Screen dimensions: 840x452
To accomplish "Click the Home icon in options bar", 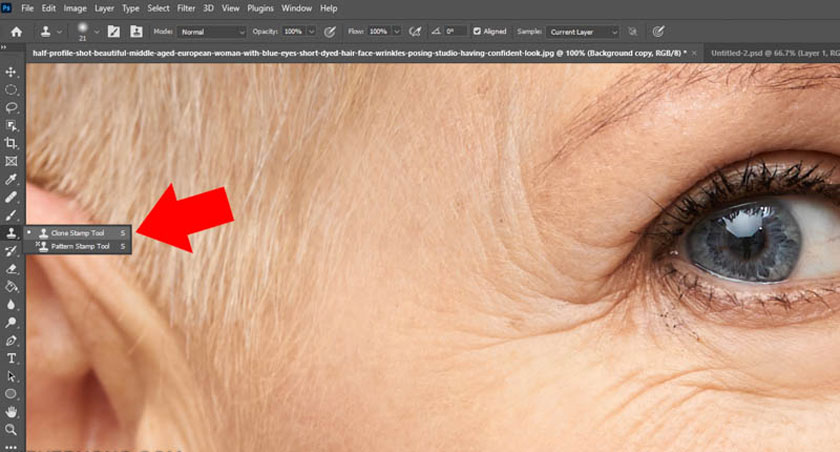I will pyautogui.click(x=16, y=31).
